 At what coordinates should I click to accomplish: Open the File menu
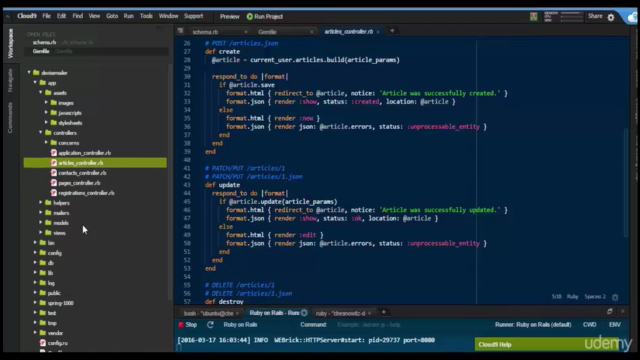pyautogui.click(x=47, y=16)
